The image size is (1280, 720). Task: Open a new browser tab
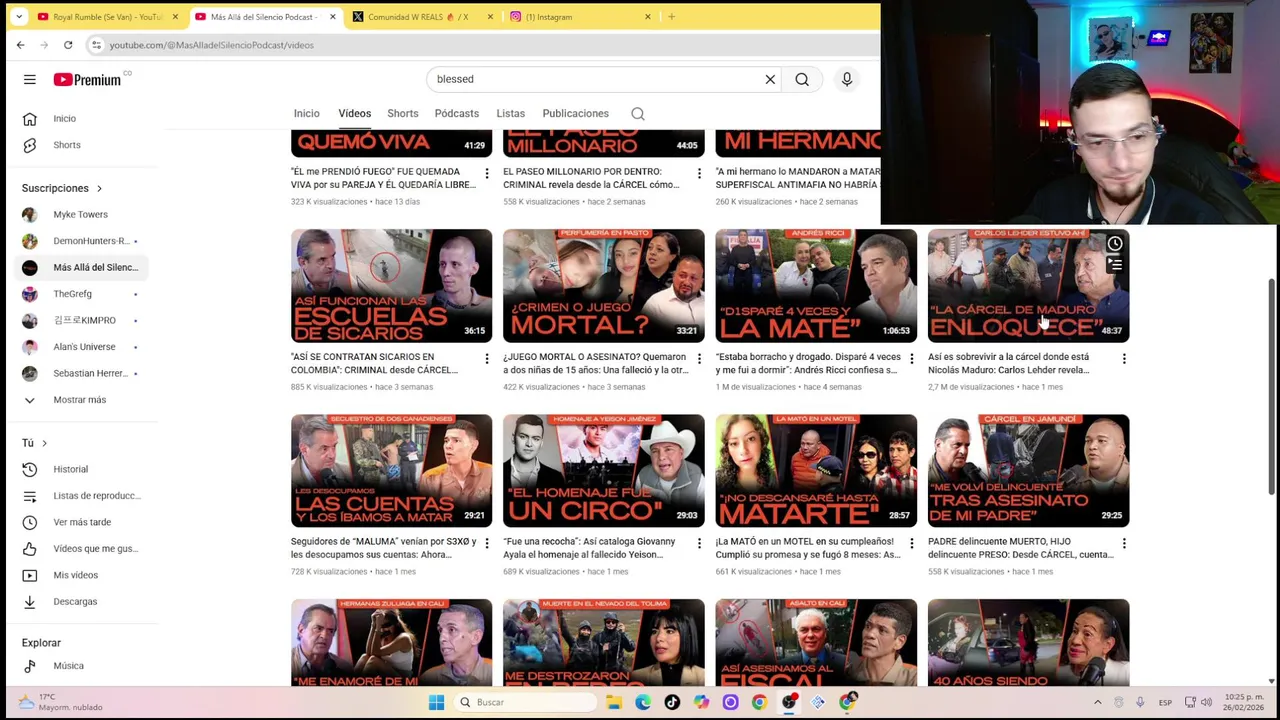(x=671, y=17)
